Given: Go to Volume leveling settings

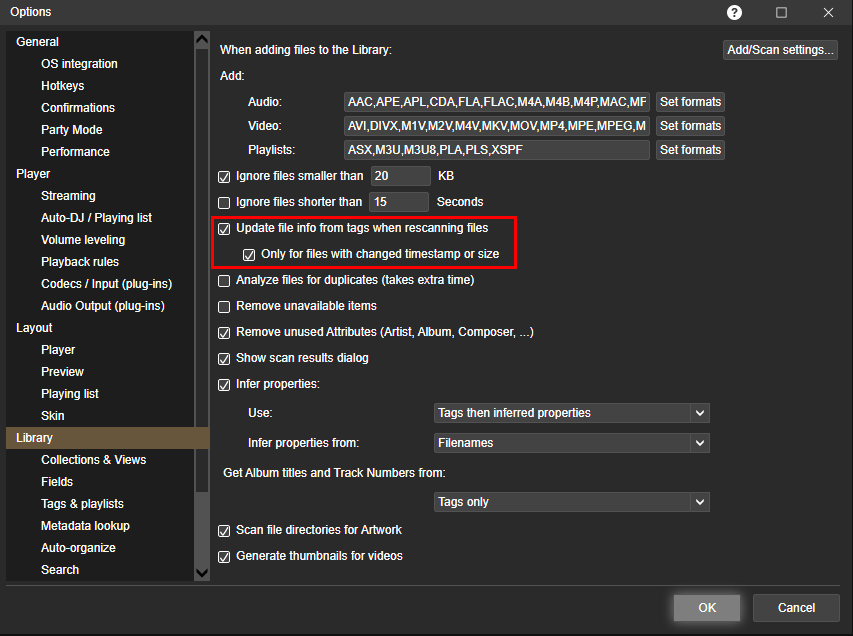Looking at the screenshot, I should [83, 240].
